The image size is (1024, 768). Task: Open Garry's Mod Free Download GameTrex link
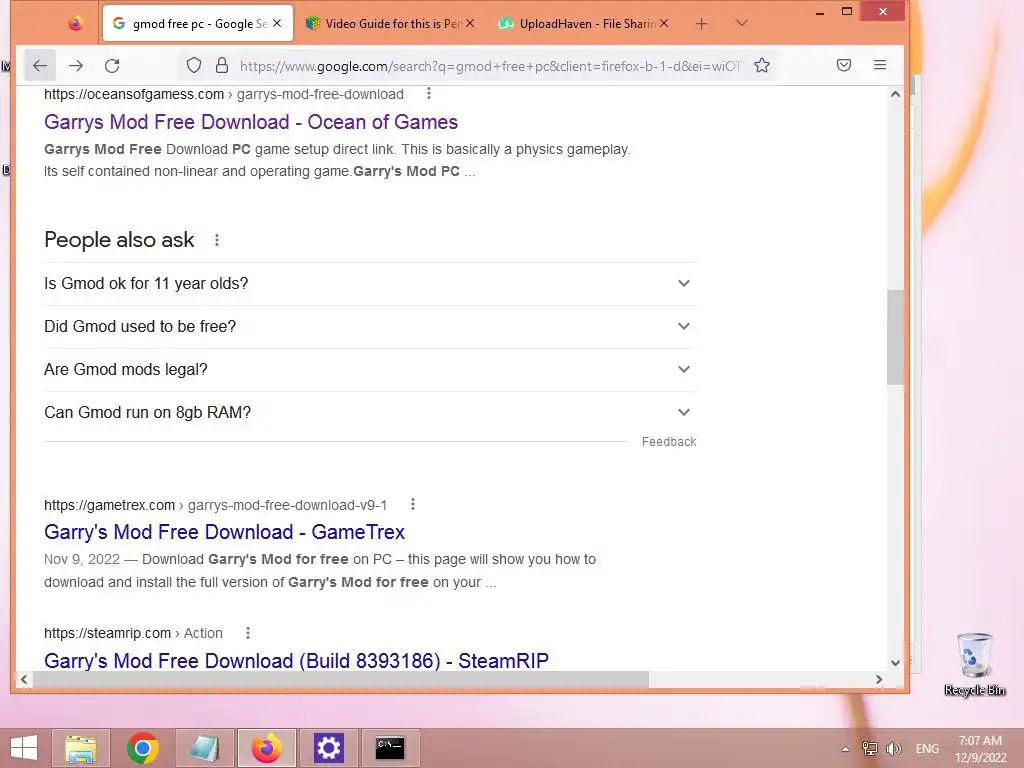[224, 532]
